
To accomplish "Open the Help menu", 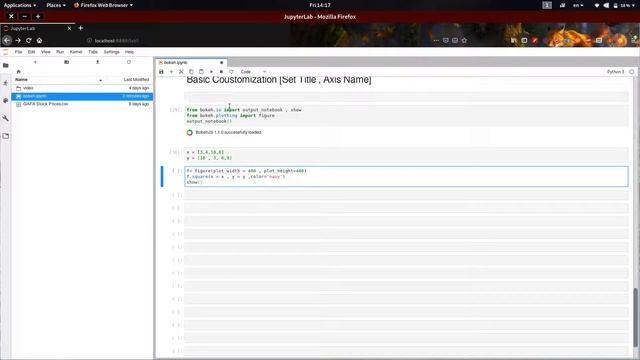I will (x=129, y=52).
